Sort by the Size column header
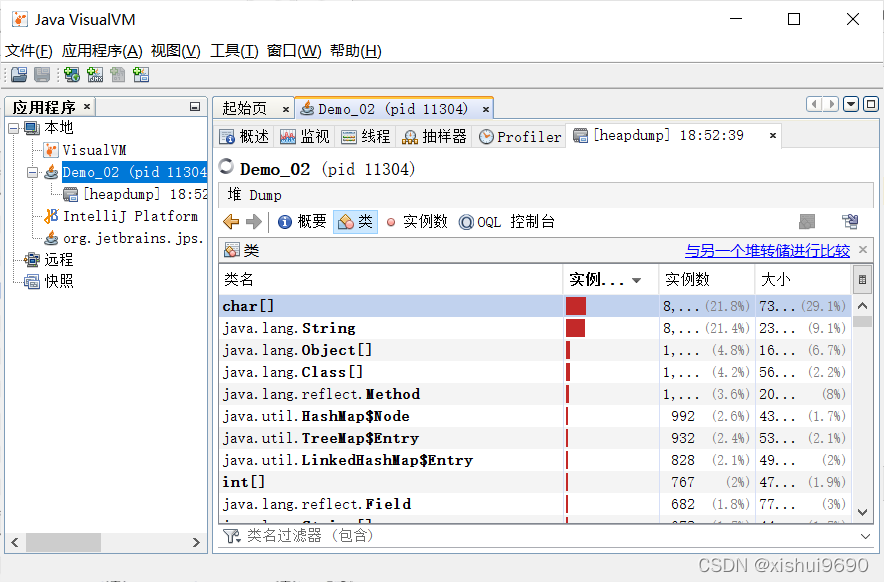Viewport: 884px width, 582px height. [803, 279]
